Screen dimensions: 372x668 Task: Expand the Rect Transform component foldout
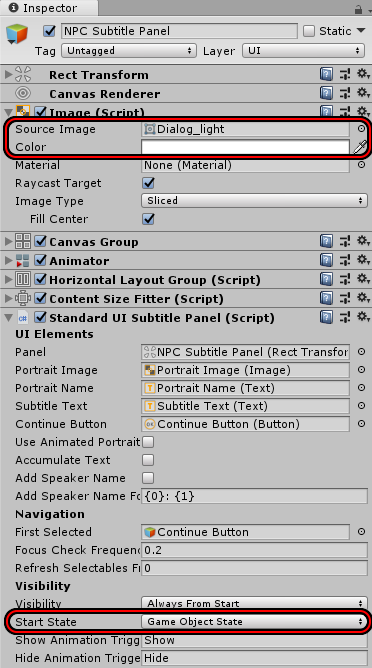[8, 75]
